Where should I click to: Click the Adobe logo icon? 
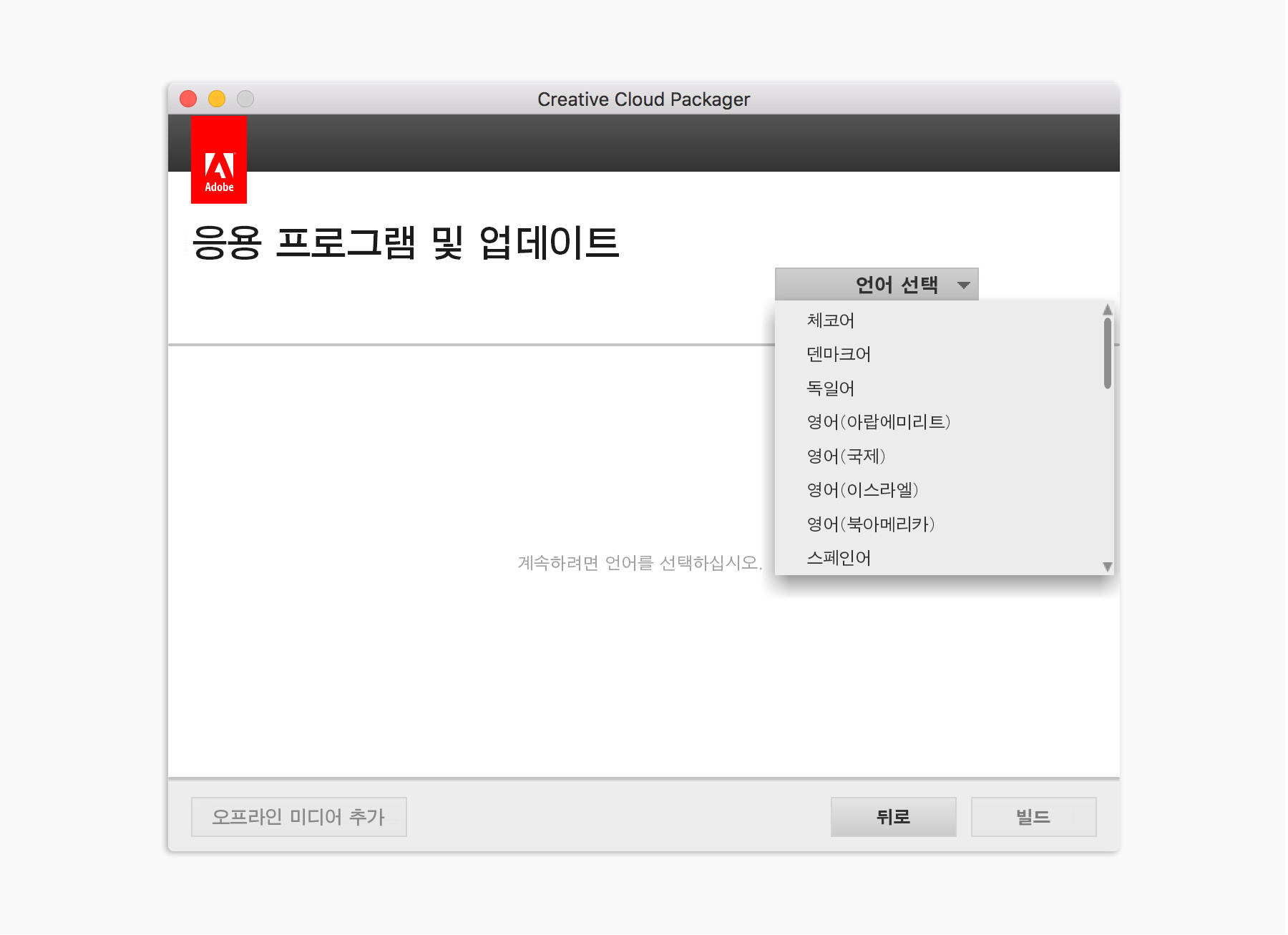pos(219,160)
